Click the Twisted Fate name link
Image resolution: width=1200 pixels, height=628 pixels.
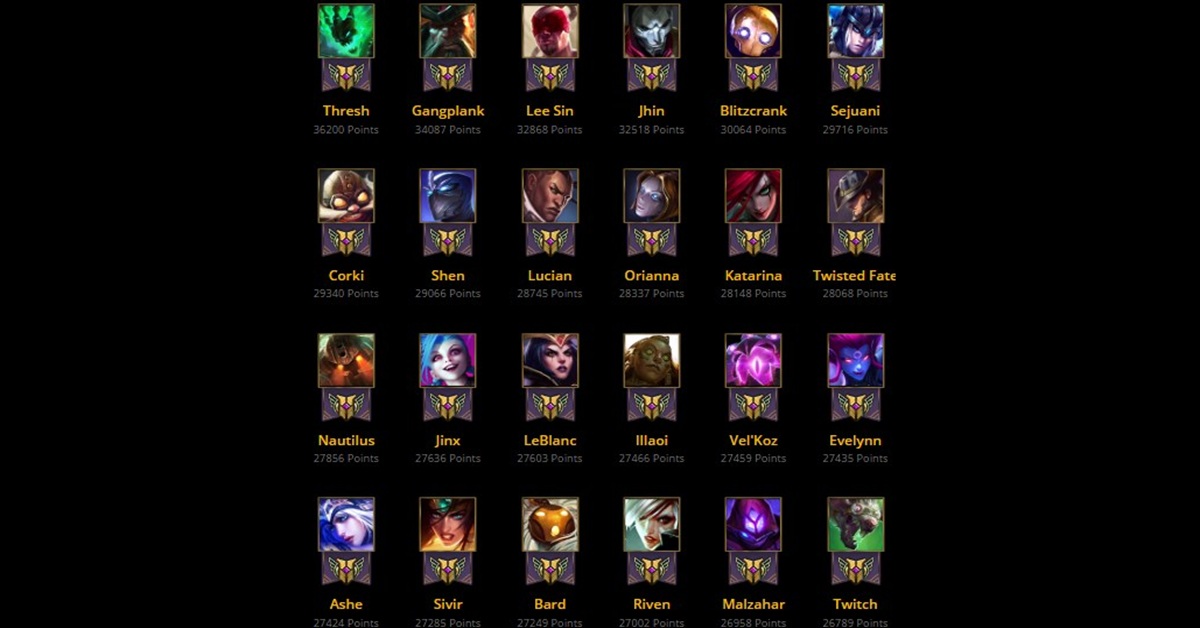[855, 275]
